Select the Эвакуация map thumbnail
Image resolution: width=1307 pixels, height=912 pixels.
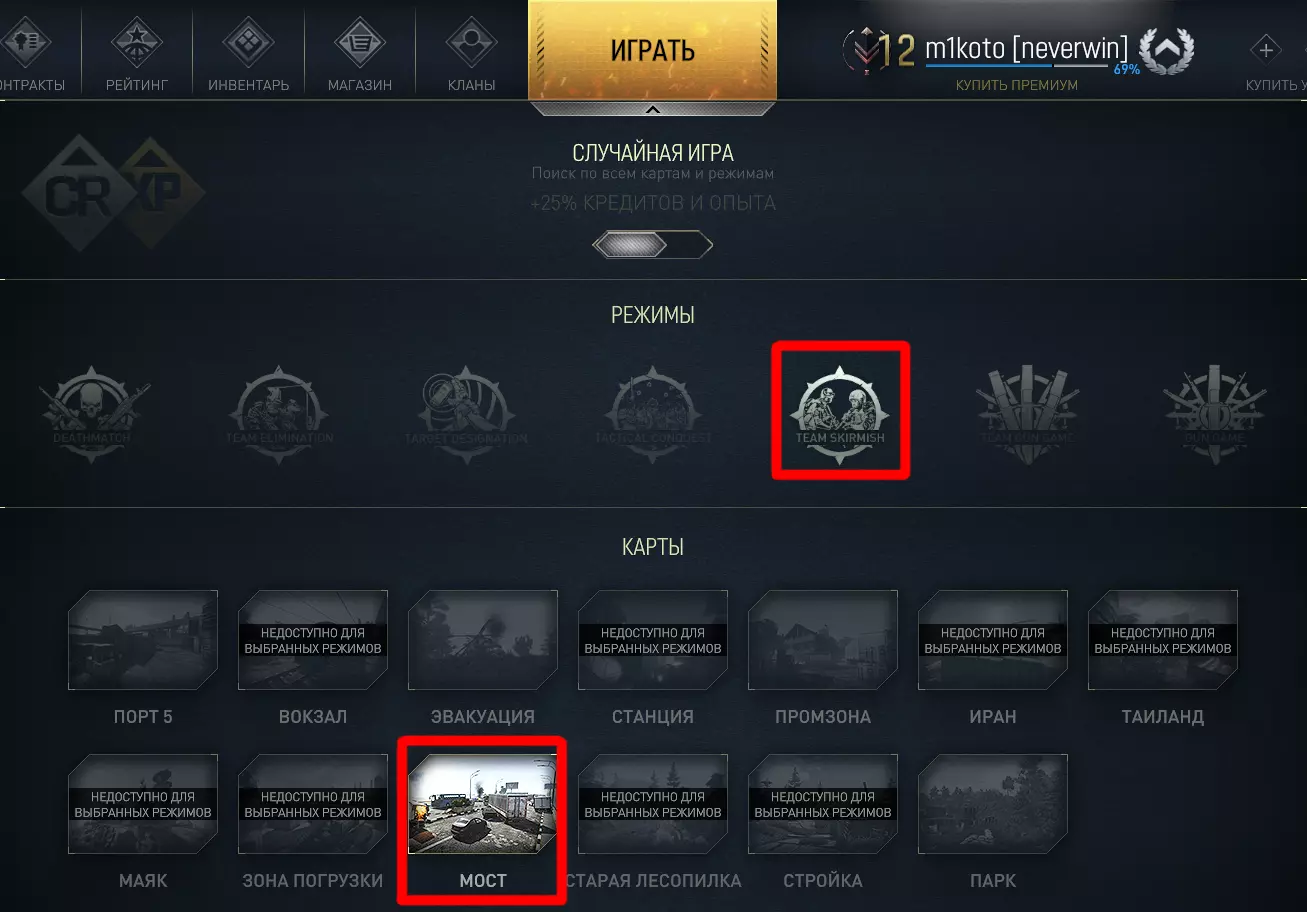[x=483, y=640]
